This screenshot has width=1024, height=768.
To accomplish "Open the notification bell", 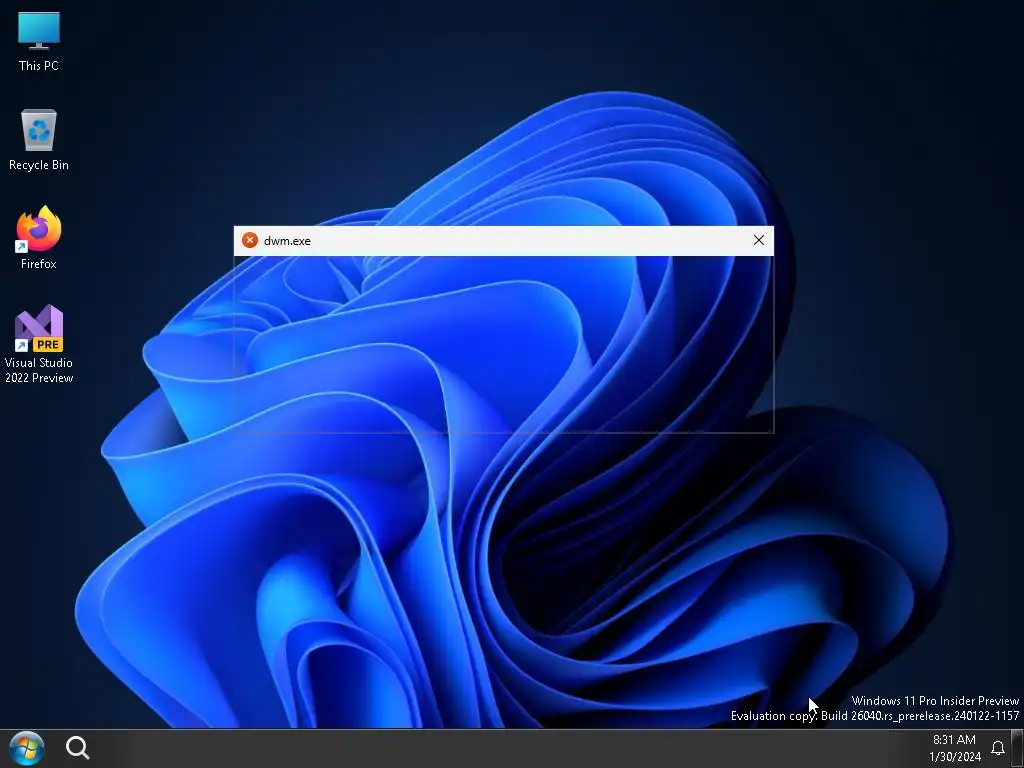I will [998, 748].
